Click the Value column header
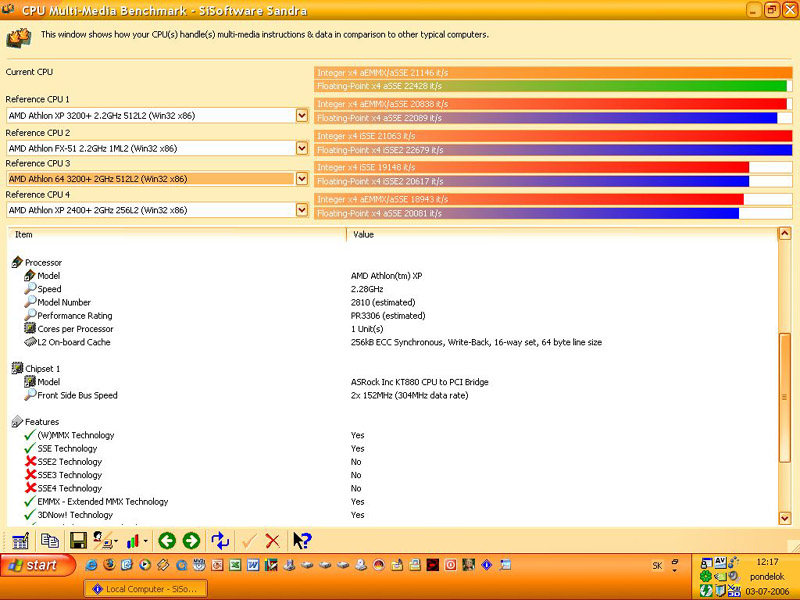Screen dimensions: 800x600 click(562, 235)
